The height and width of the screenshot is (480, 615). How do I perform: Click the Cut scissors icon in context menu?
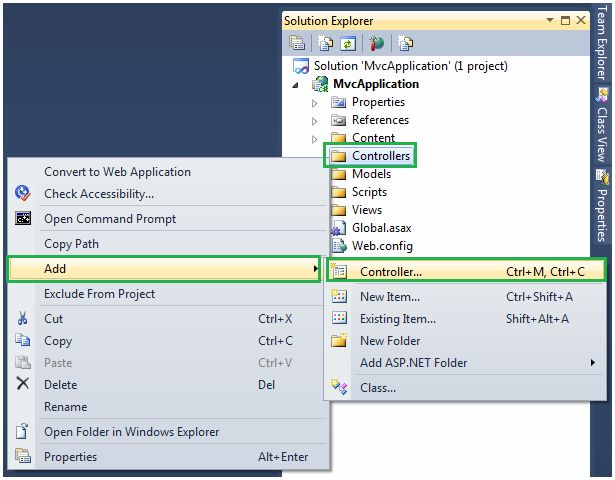(x=22, y=318)
